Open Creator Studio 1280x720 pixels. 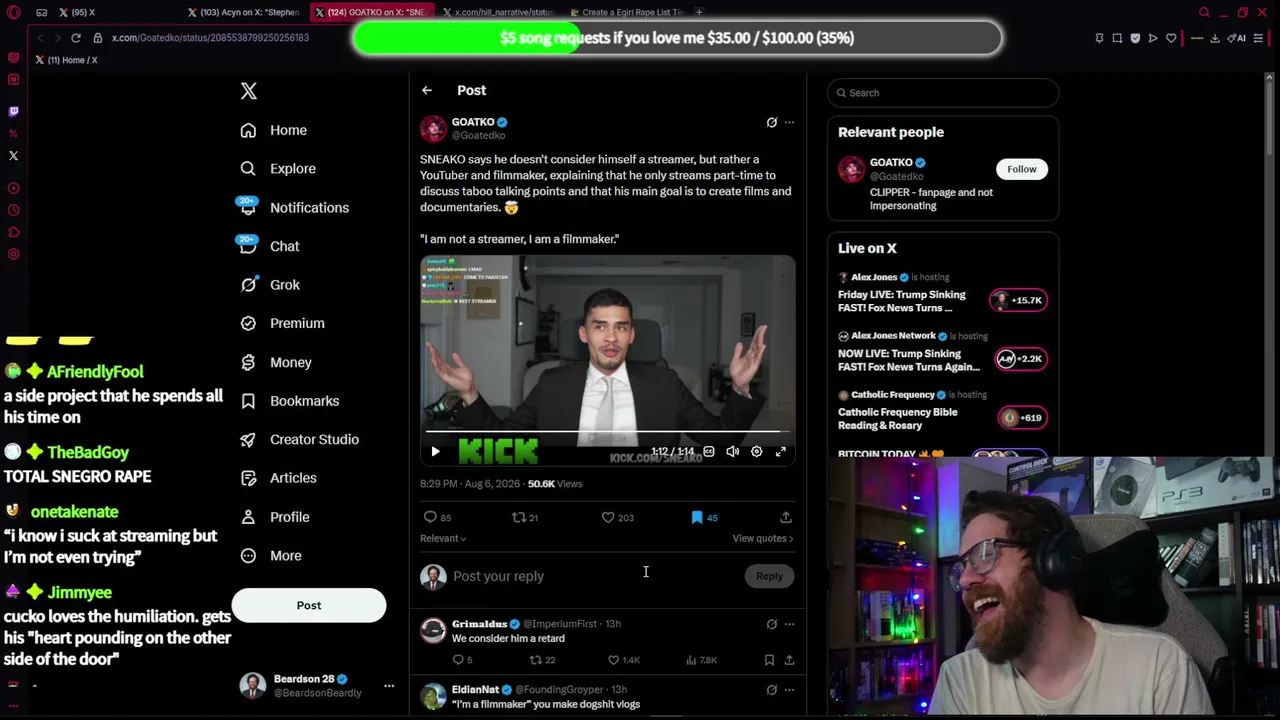coord(300,440)
